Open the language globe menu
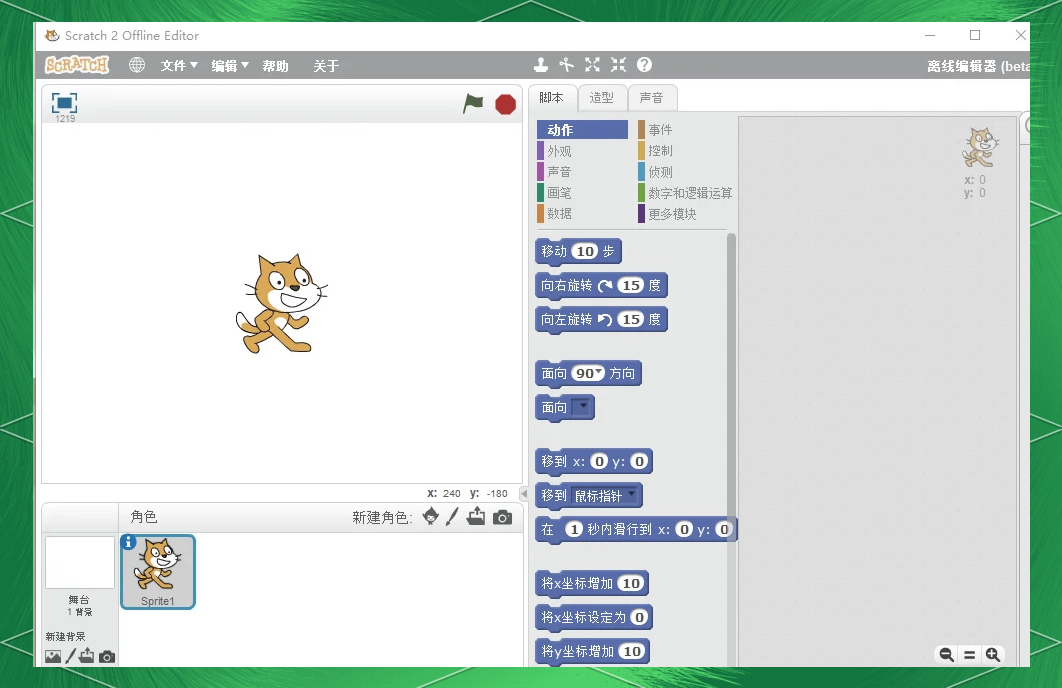The height and width of the screenshot is (688, 1062). click(137, 65)
